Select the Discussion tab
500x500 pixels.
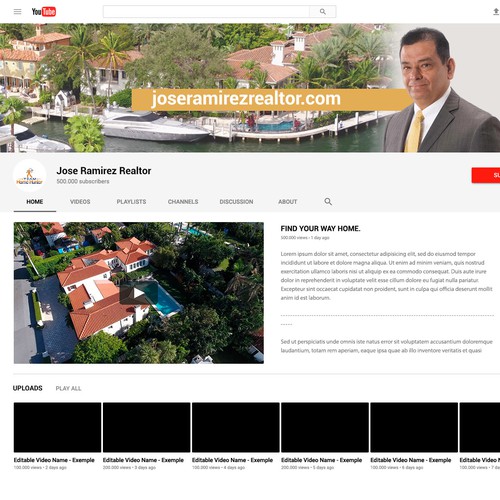[x=236, y=202]
